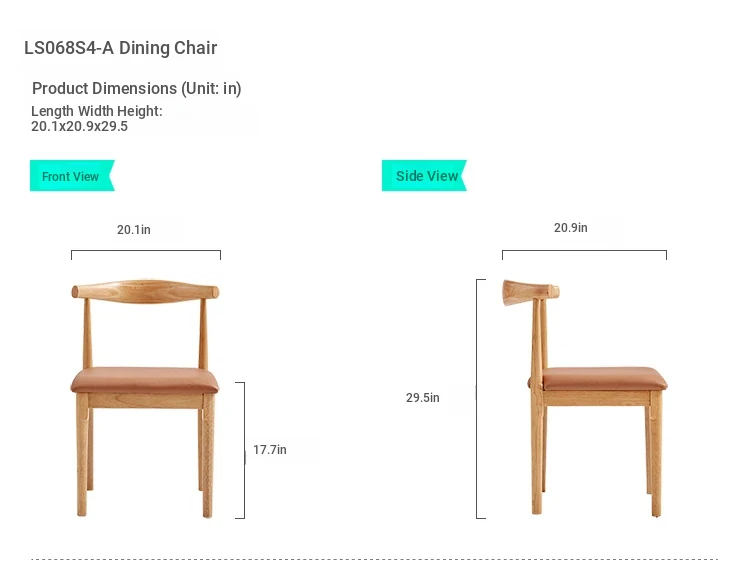Image resolution: width=750 pixels, height=580 pixels.
Task: Click the bracket line under 20.1in
Action: [146, 251]
